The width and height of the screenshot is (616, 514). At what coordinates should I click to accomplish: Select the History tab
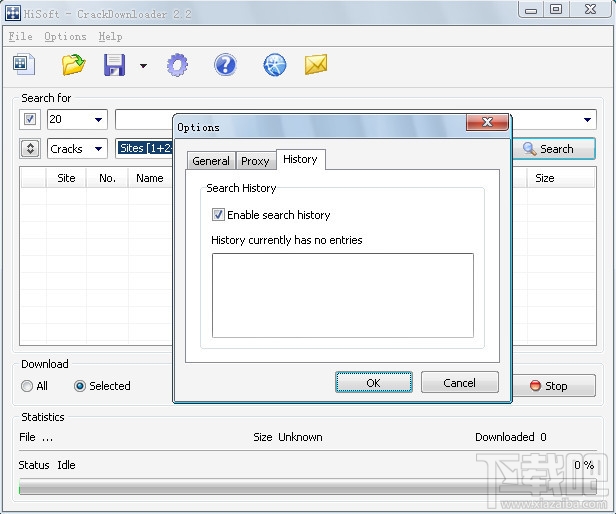pyautogui.click(x=301, y=159)
